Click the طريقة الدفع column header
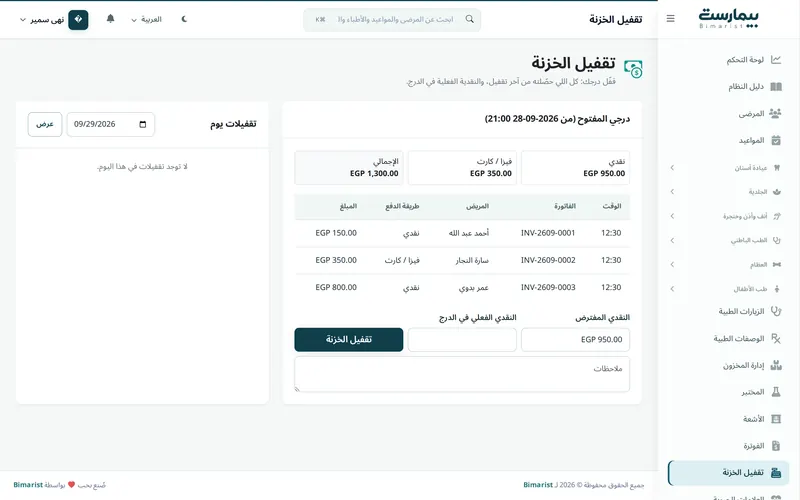This screenshot has height=500, width=800. click(402, 206)
